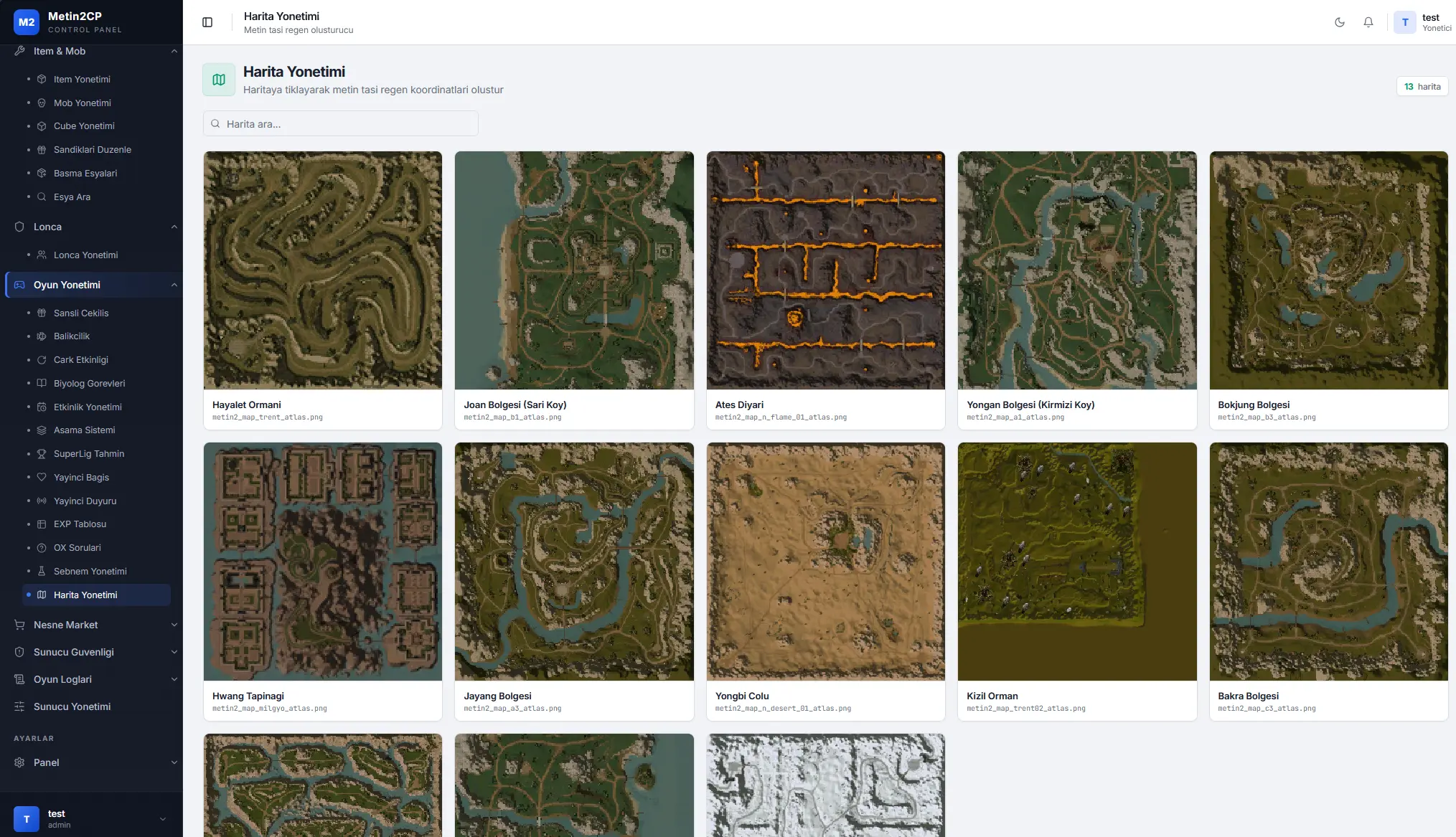1456x837 pixels.
Task: Expand the Oyun Loglari section
Action: 174,679
